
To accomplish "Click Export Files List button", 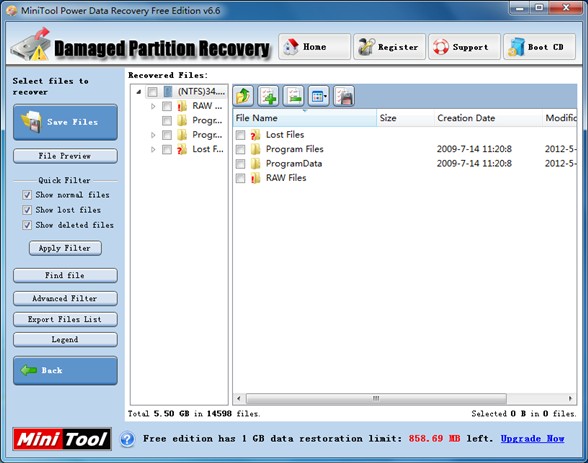I will point(65,319).
